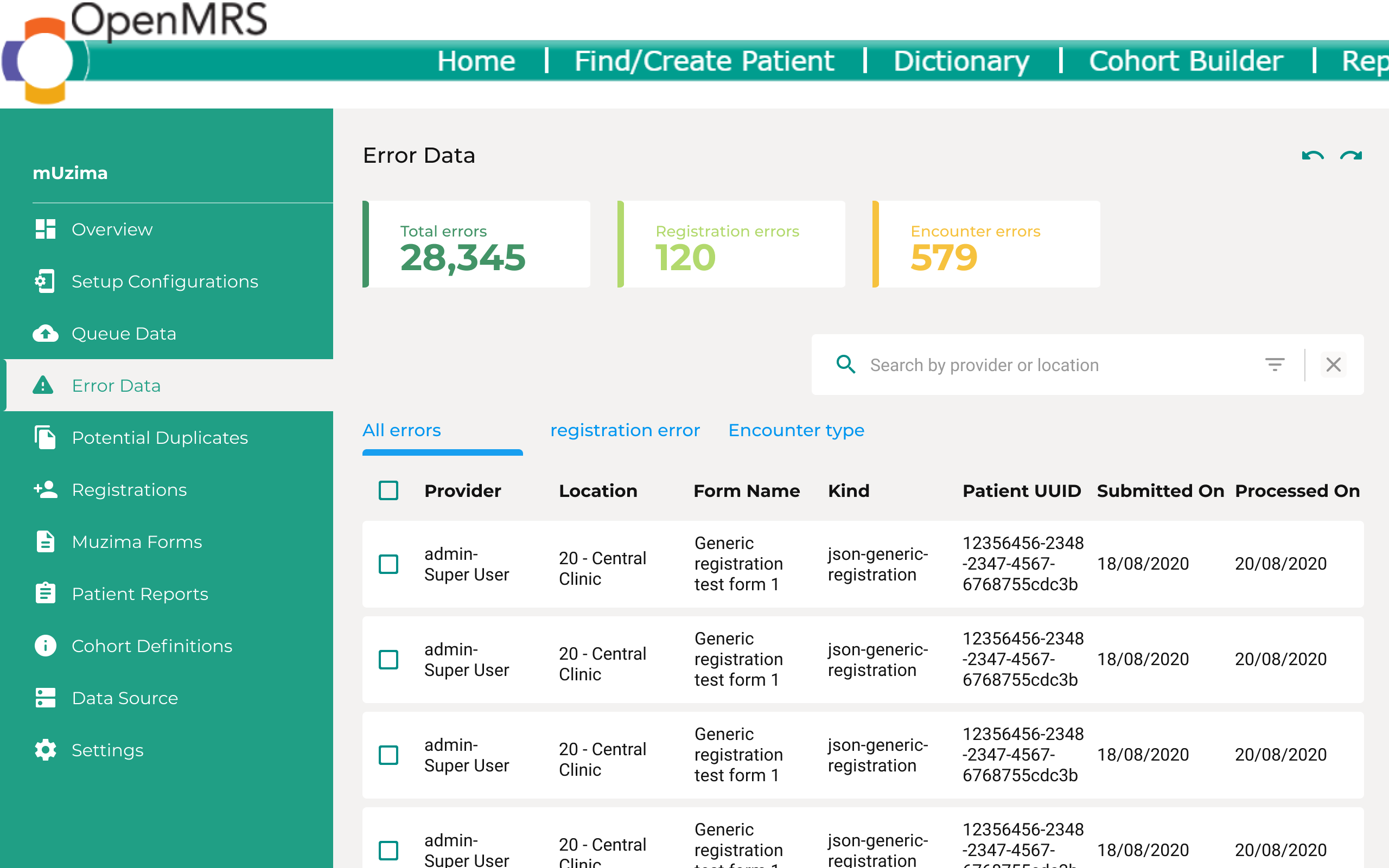Click the Muzima Forms document icon

(46, 541)
